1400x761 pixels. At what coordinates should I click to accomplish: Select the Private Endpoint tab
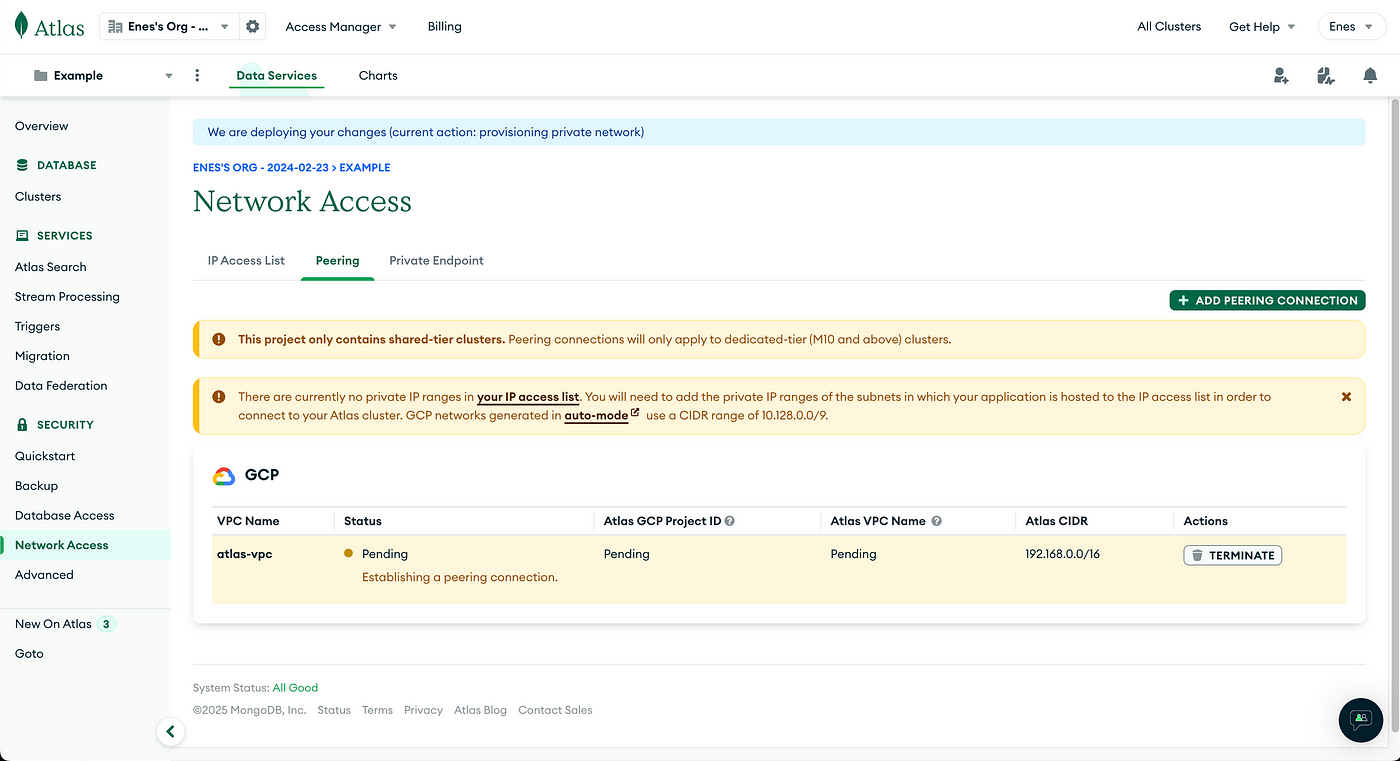(x=436, y=261)
